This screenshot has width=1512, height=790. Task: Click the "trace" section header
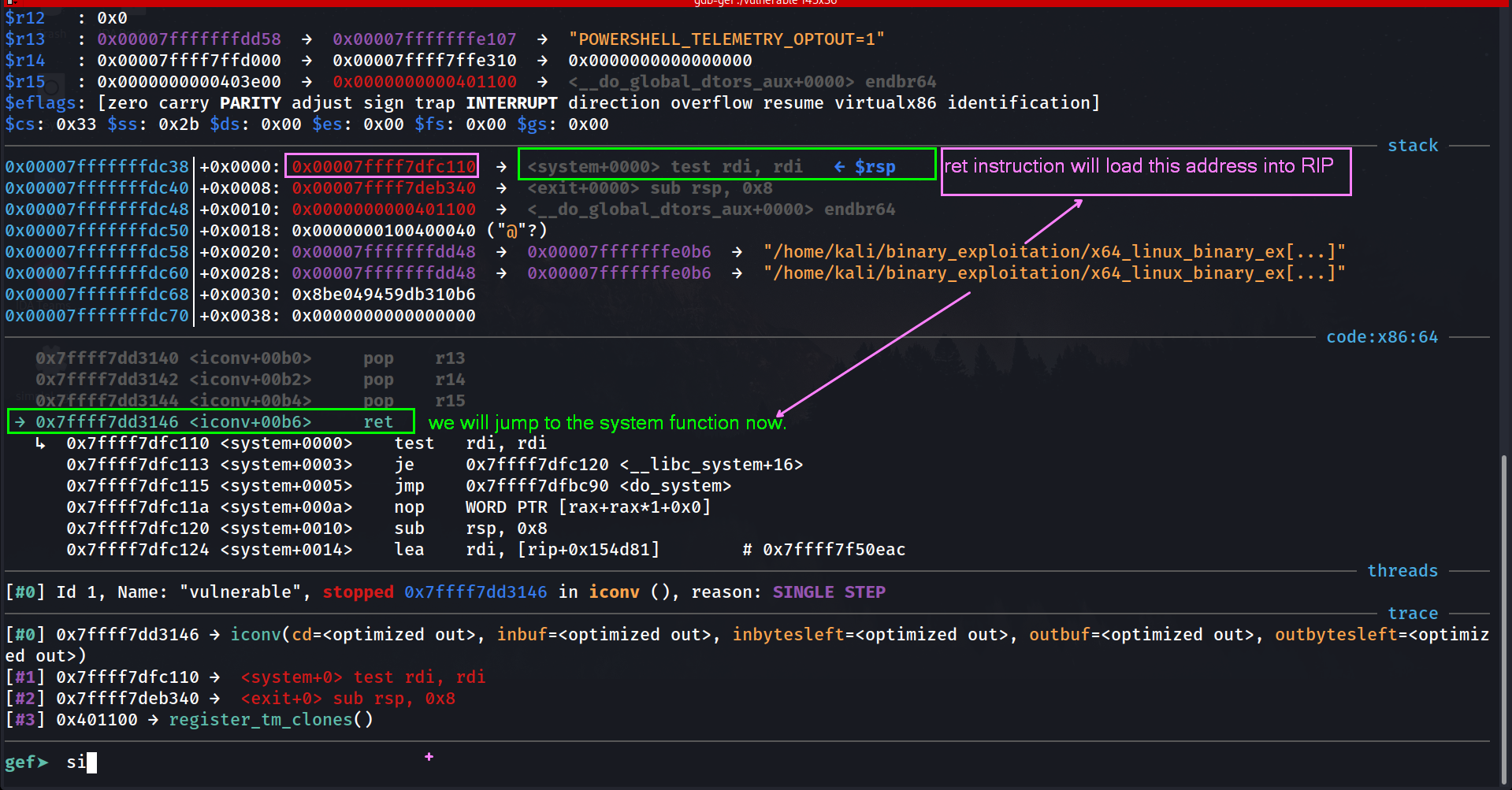tap(1412, 614)
